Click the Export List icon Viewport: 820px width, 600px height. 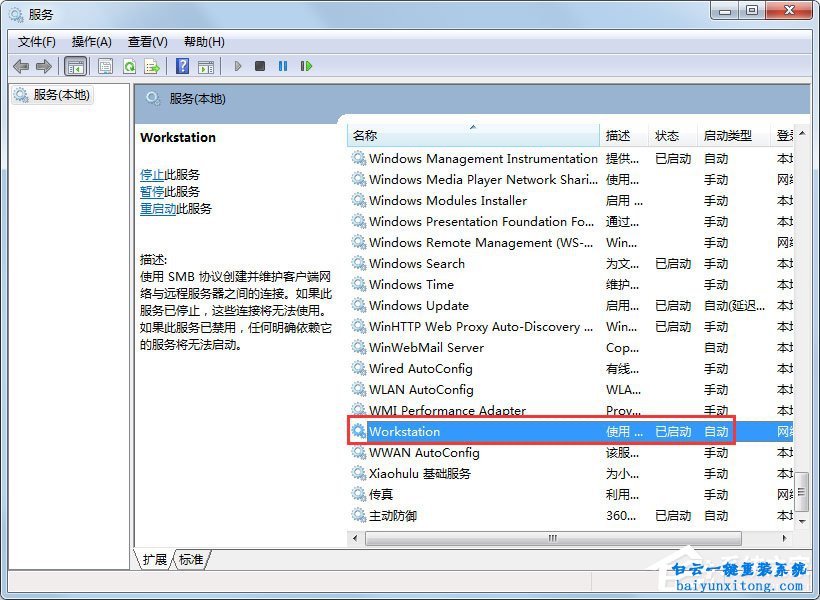152,65
